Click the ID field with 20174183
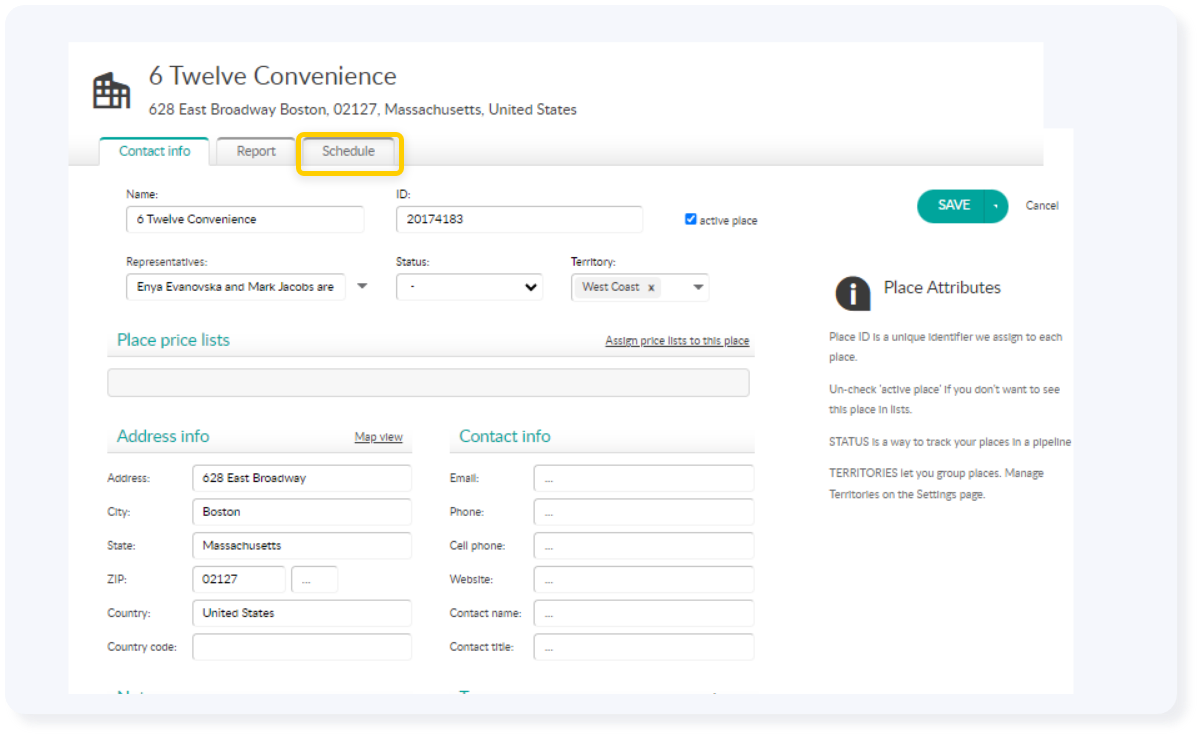 (519, 219)
